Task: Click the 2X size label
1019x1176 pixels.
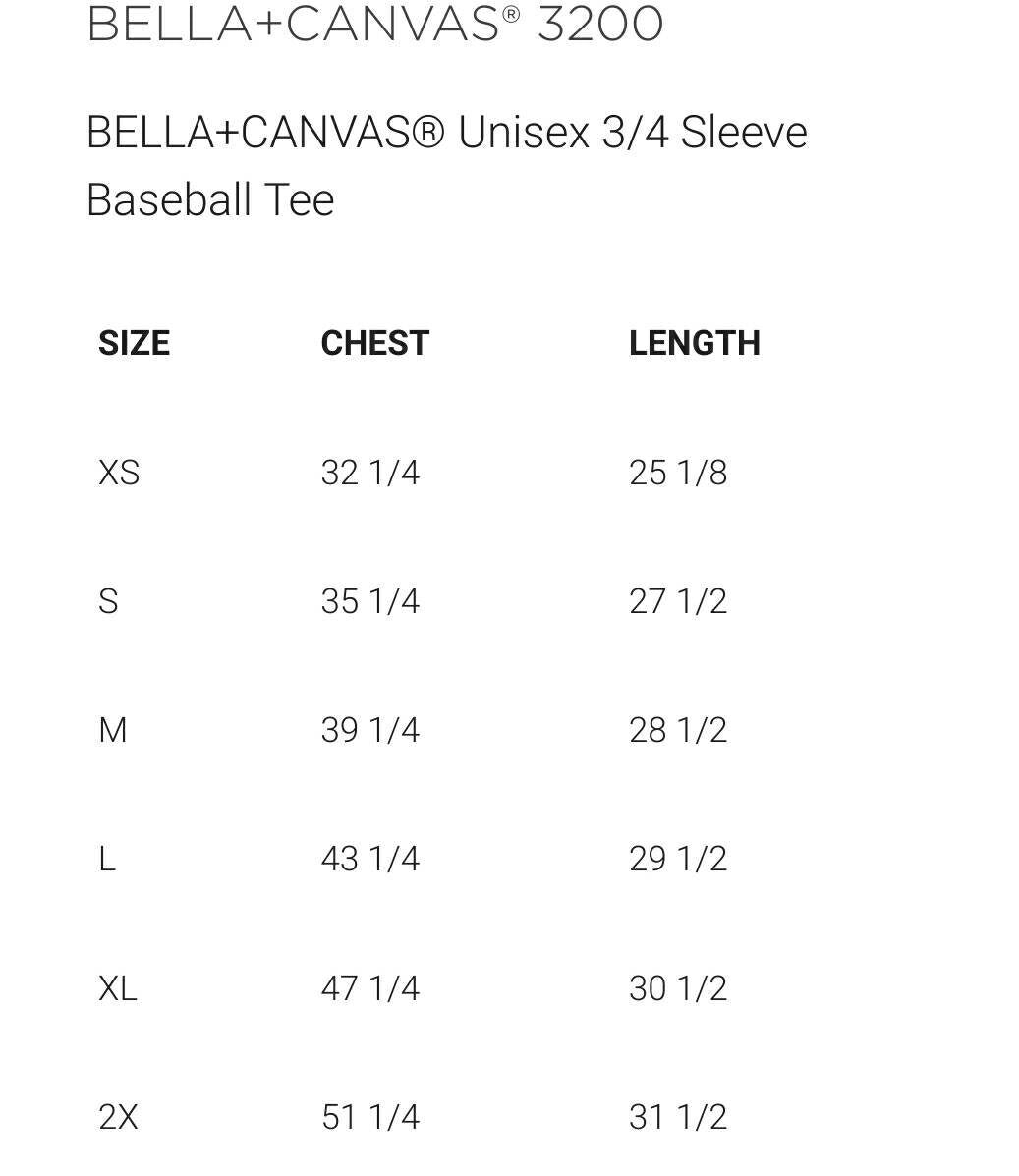Action: pyautogui.click(x=118, y=1117)
